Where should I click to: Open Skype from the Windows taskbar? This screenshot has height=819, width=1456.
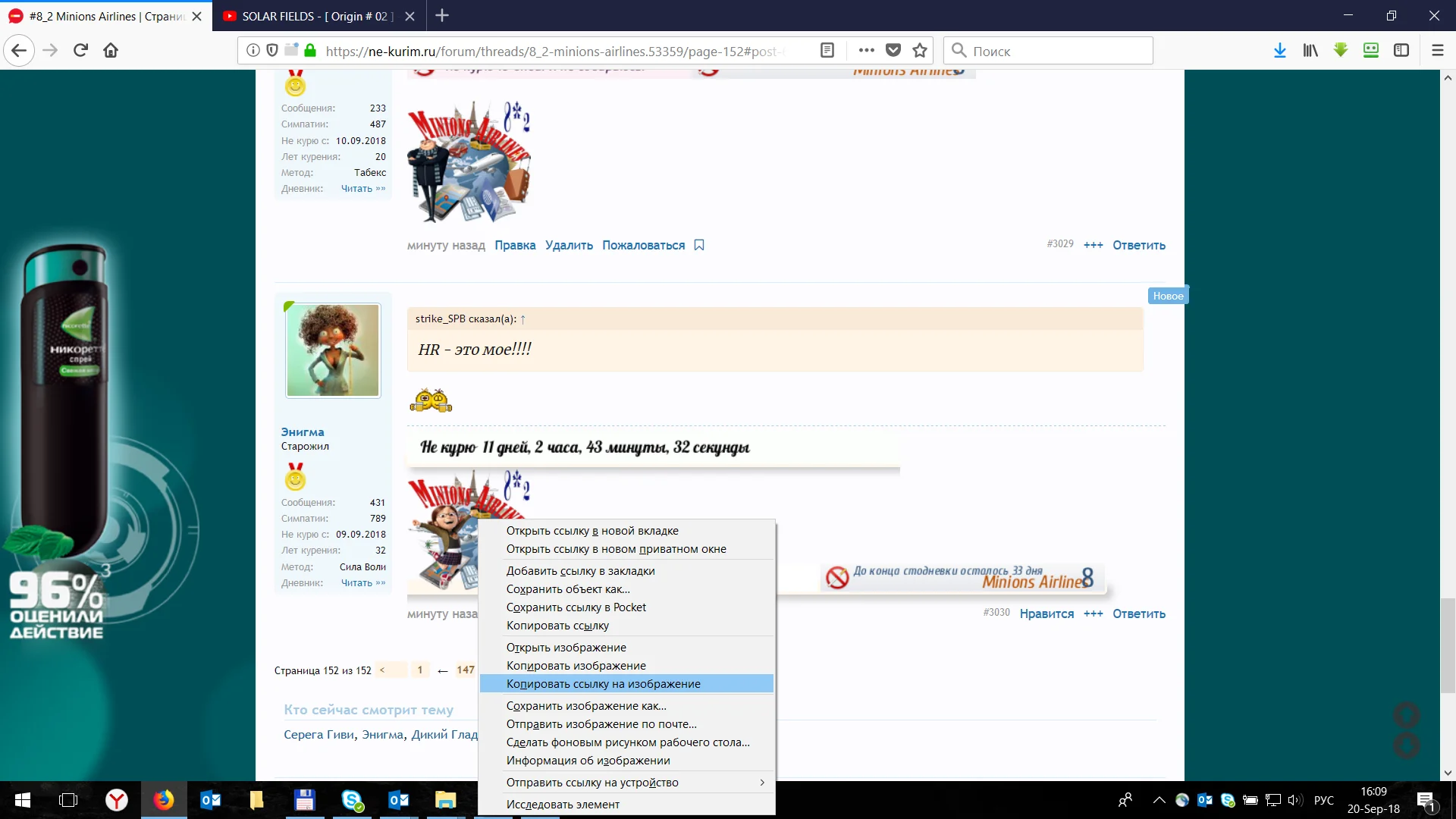point(352,800)
